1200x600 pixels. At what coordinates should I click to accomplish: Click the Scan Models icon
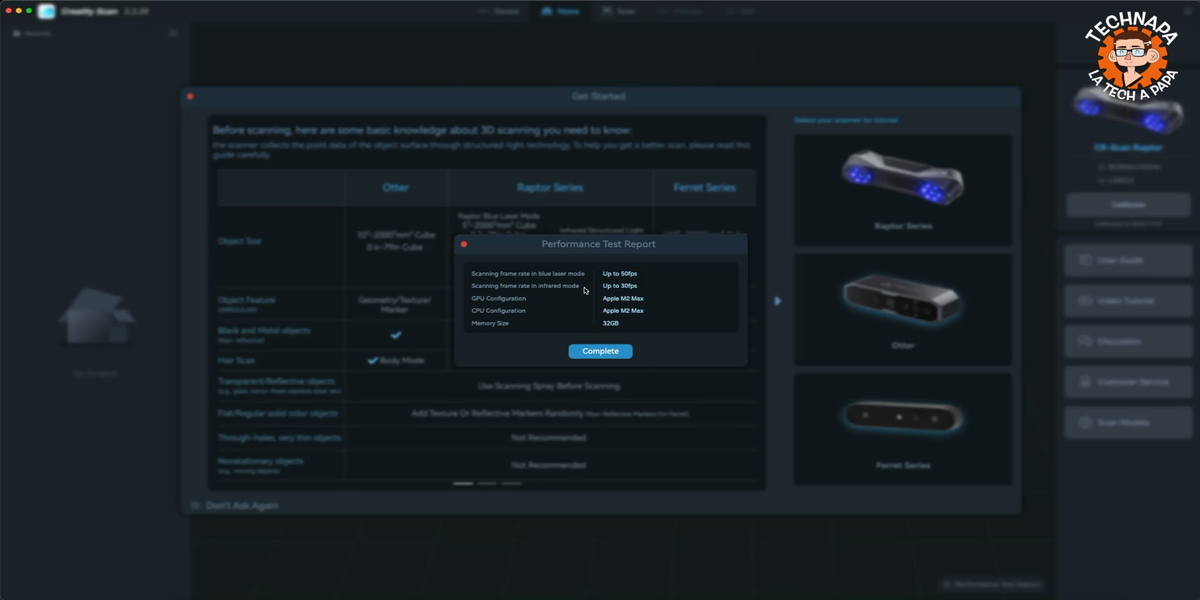(1084, 422)
